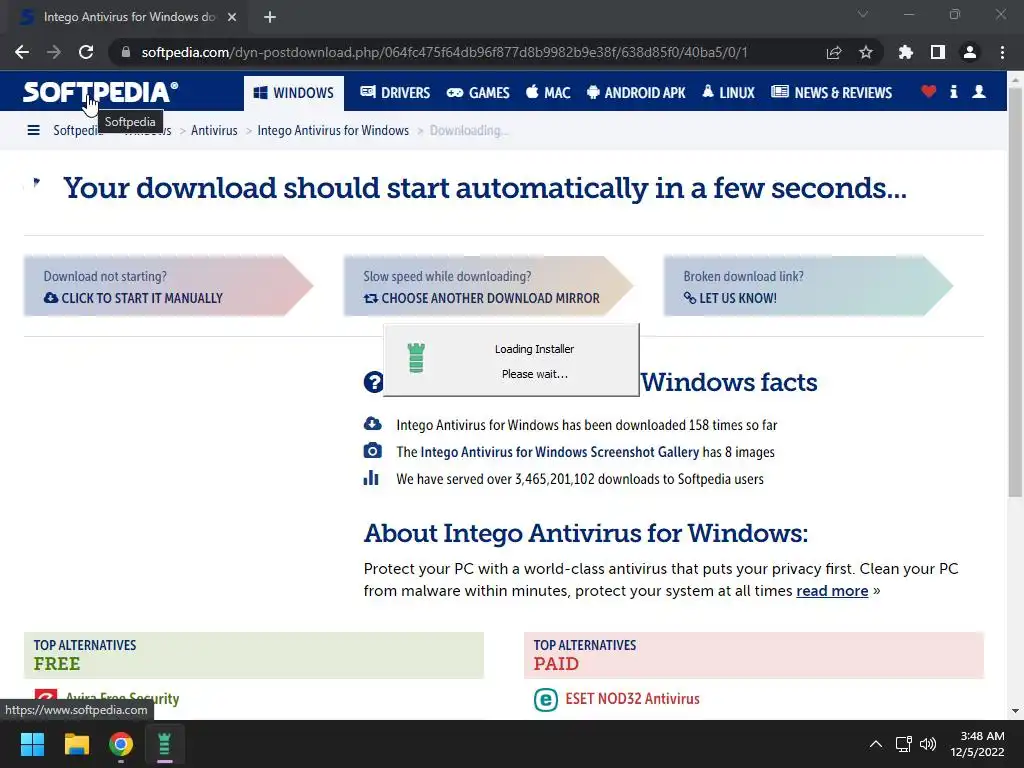The image size is (1024, 768).
Task: View site security lock info
Action: click(x=125, y=52)
